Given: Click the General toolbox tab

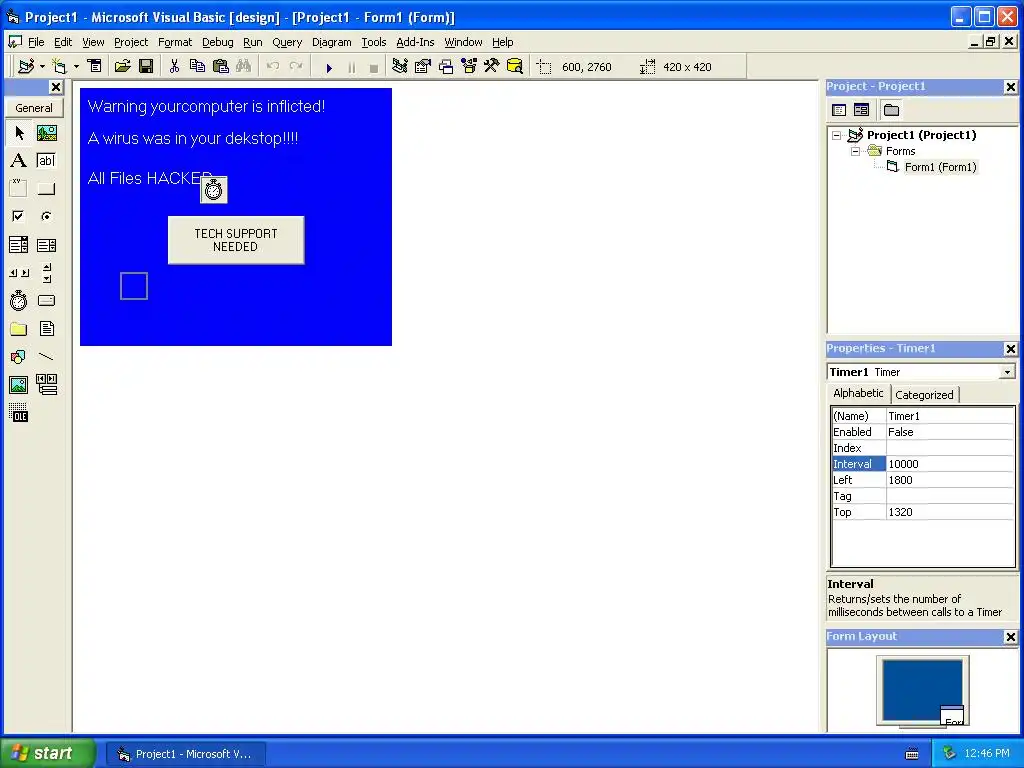Looking at the screenshot, I should [x=34, y=108].
